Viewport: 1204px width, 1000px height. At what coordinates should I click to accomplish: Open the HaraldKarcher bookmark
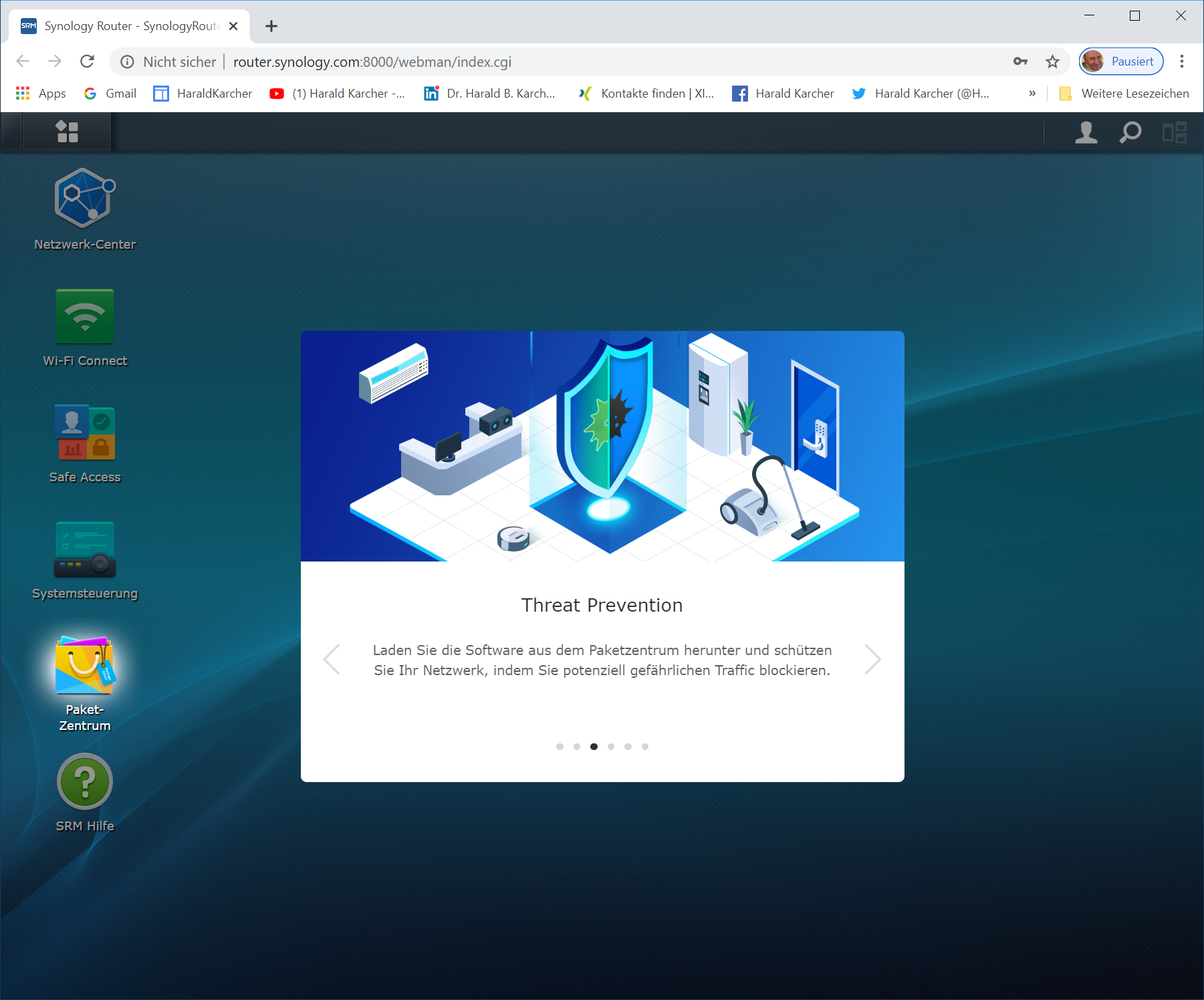(x=203, y=94)
